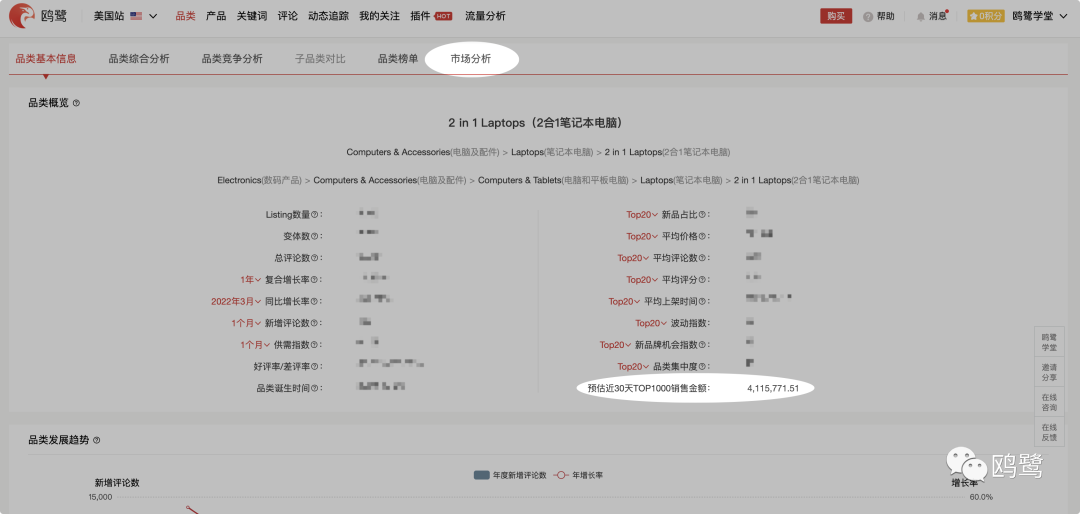Click 鸥鹭学堂 floating side button
Image resolution: width=1080 pixels, height=514 pixels.
pyautogui.click(x=1049, y=342)
